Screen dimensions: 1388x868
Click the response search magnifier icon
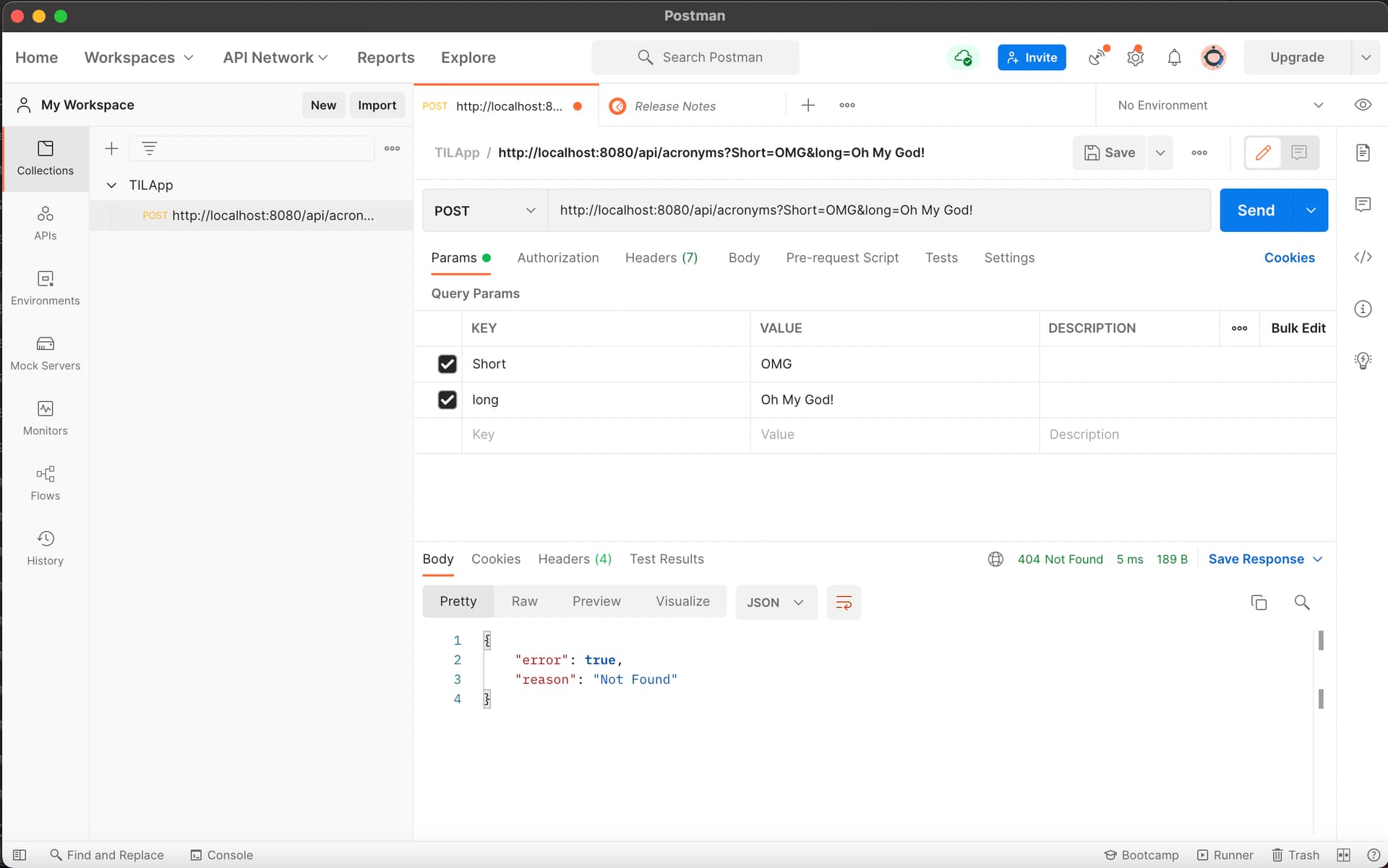click(x=1302, y=602)
